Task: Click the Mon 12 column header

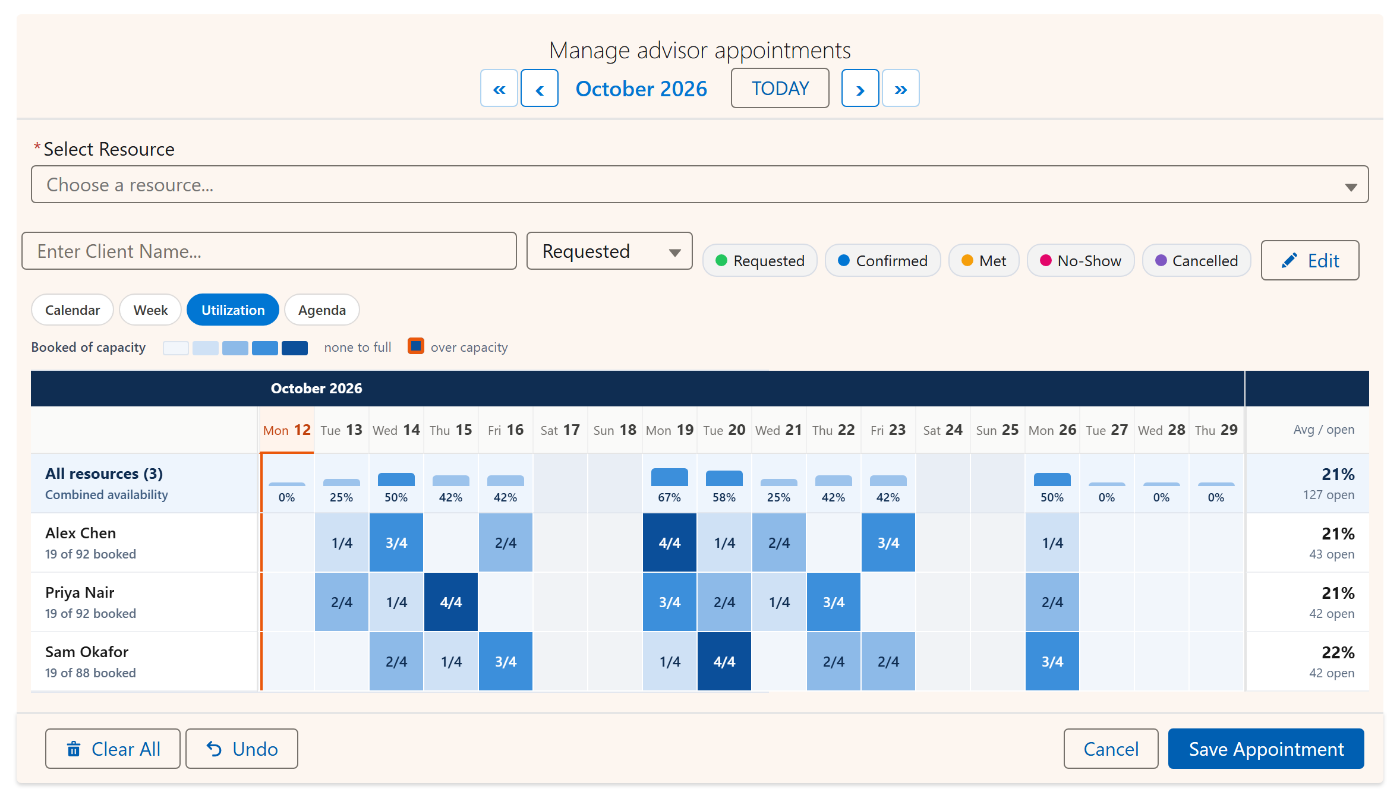Action: 287,430
